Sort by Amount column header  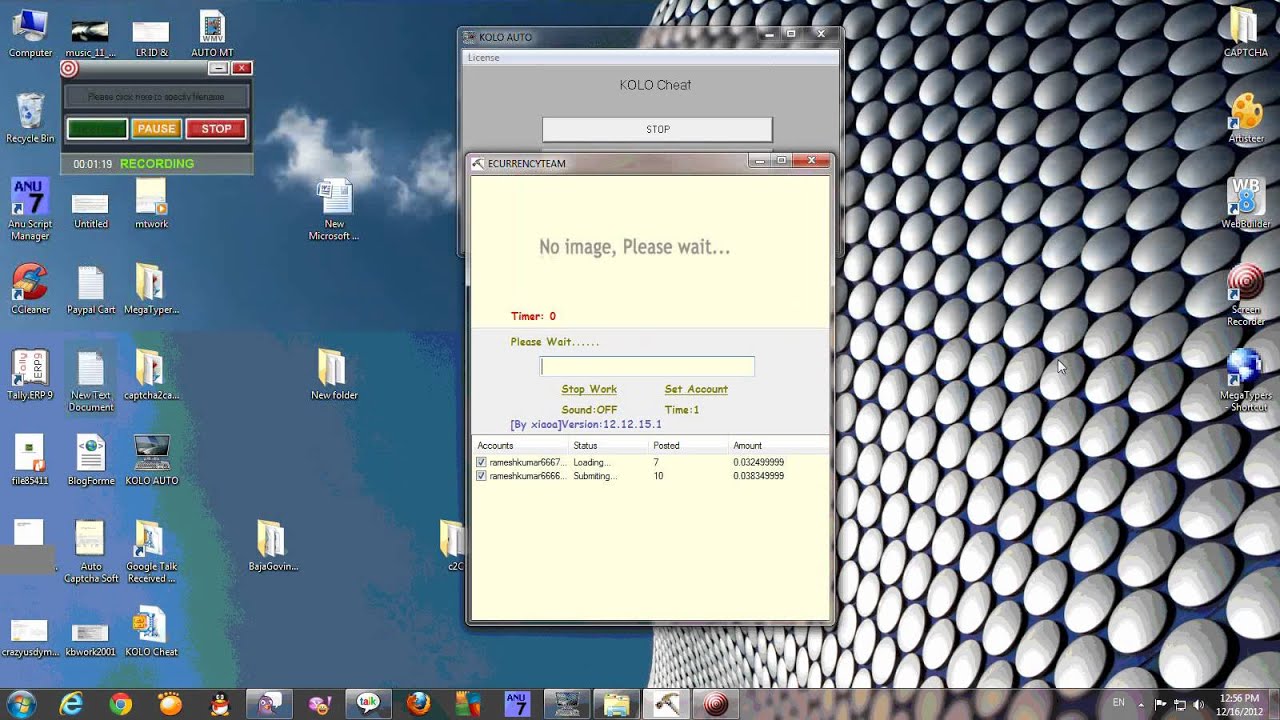tap(778, 445)
